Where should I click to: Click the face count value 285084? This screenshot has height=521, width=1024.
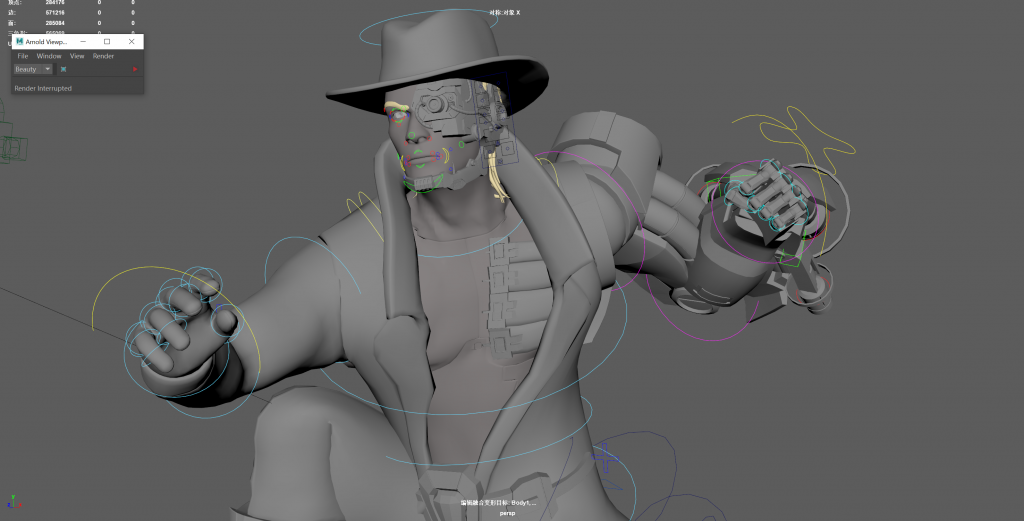55,23
